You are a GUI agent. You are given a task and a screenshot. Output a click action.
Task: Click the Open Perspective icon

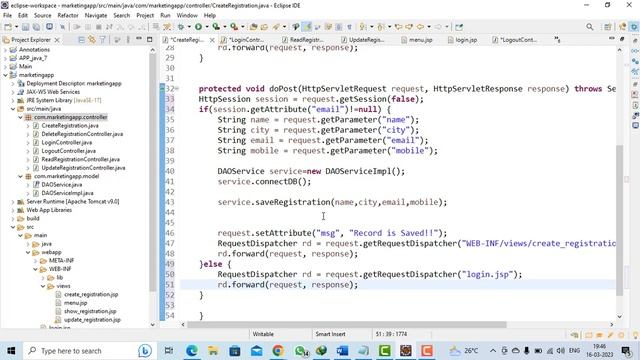pos(608,27)
